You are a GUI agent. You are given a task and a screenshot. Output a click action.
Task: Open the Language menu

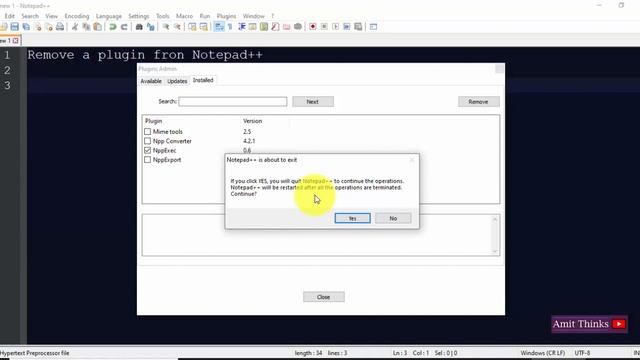(109, 16)
